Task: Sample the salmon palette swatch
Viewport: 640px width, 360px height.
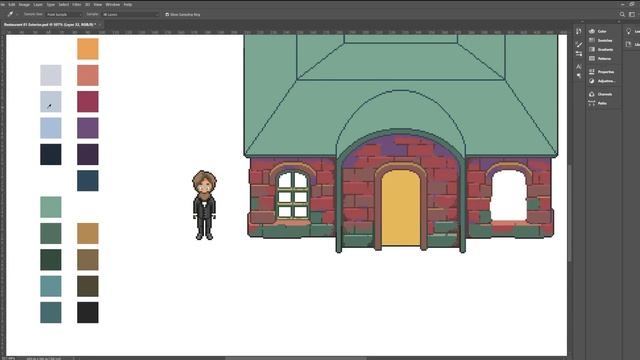Action: point(88,75)
